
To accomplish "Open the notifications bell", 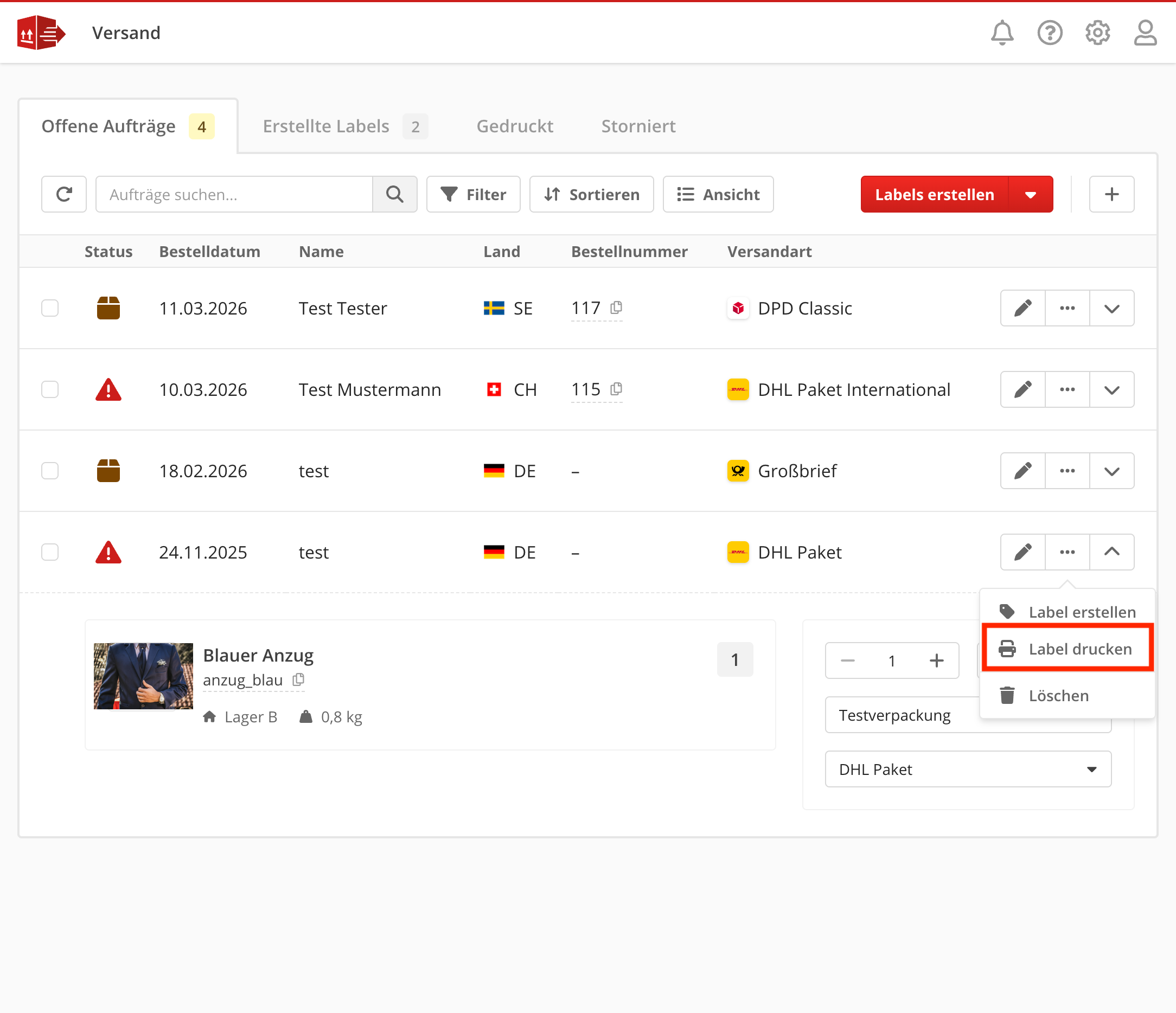I will click(1002, 33).
